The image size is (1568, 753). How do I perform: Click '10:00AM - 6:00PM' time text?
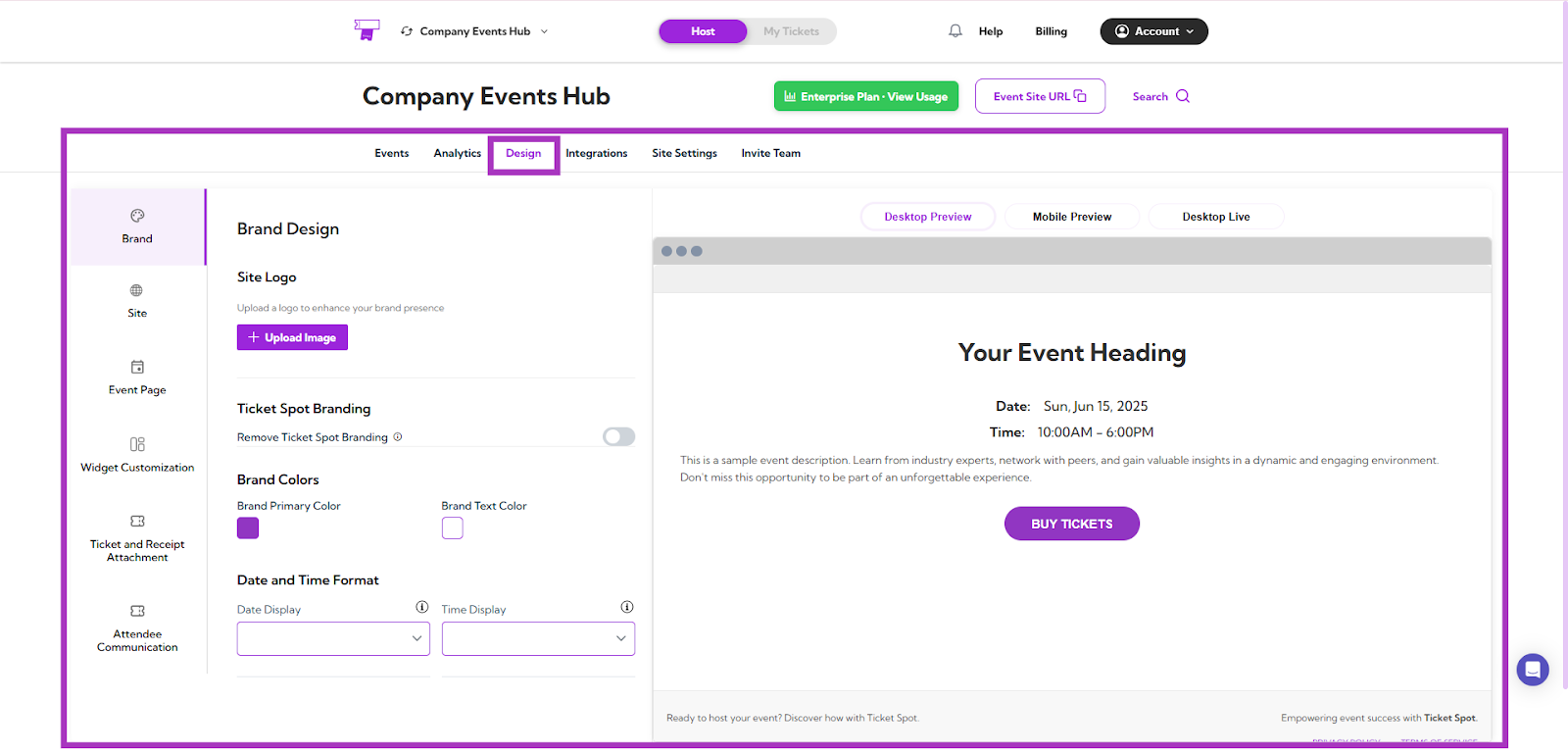1096,432
